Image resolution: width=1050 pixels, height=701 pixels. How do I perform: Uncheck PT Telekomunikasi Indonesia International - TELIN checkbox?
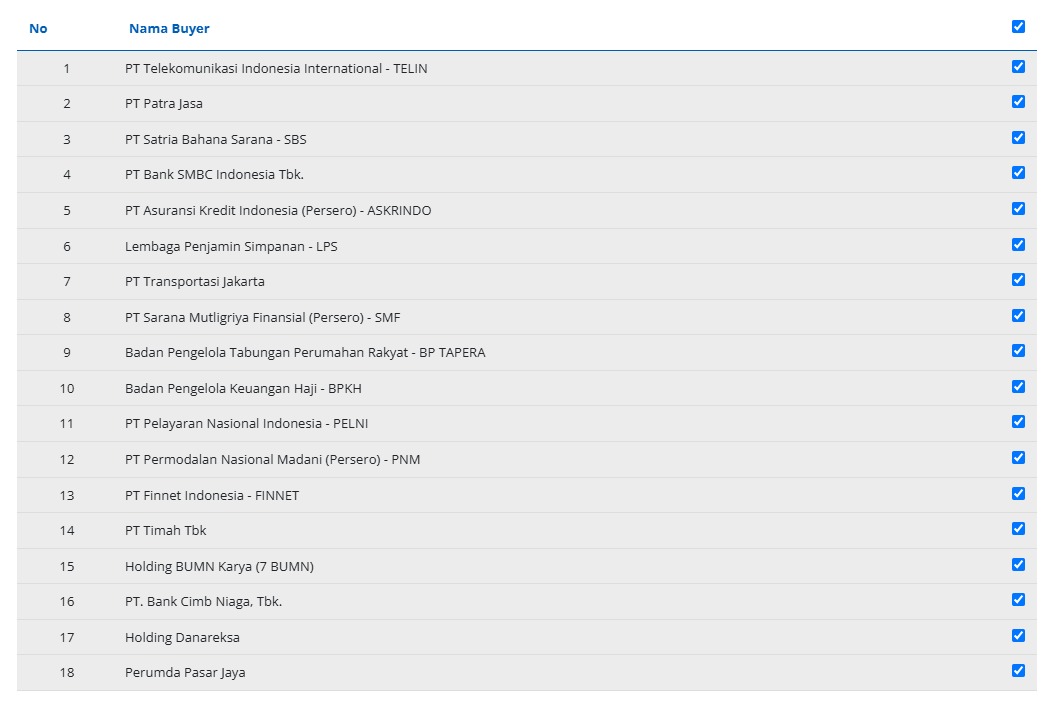coord(1018,67)
